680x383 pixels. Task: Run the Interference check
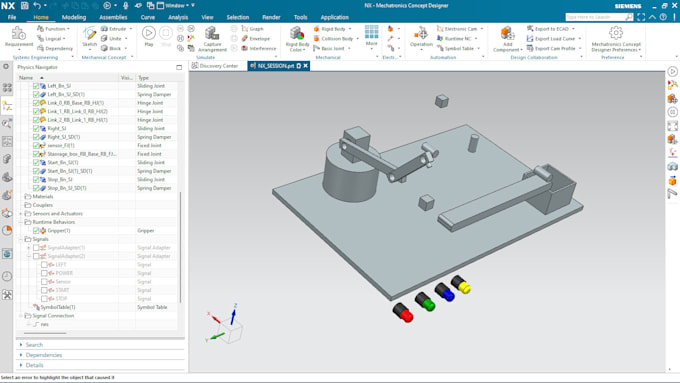(259, 49)
